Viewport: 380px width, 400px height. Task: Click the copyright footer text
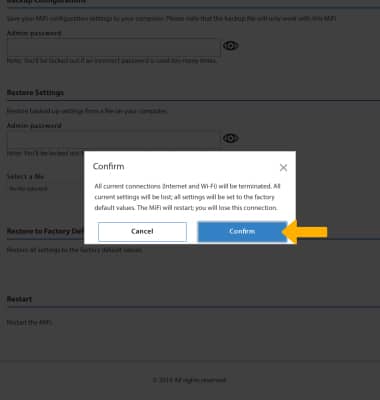[x=189, y=380]
